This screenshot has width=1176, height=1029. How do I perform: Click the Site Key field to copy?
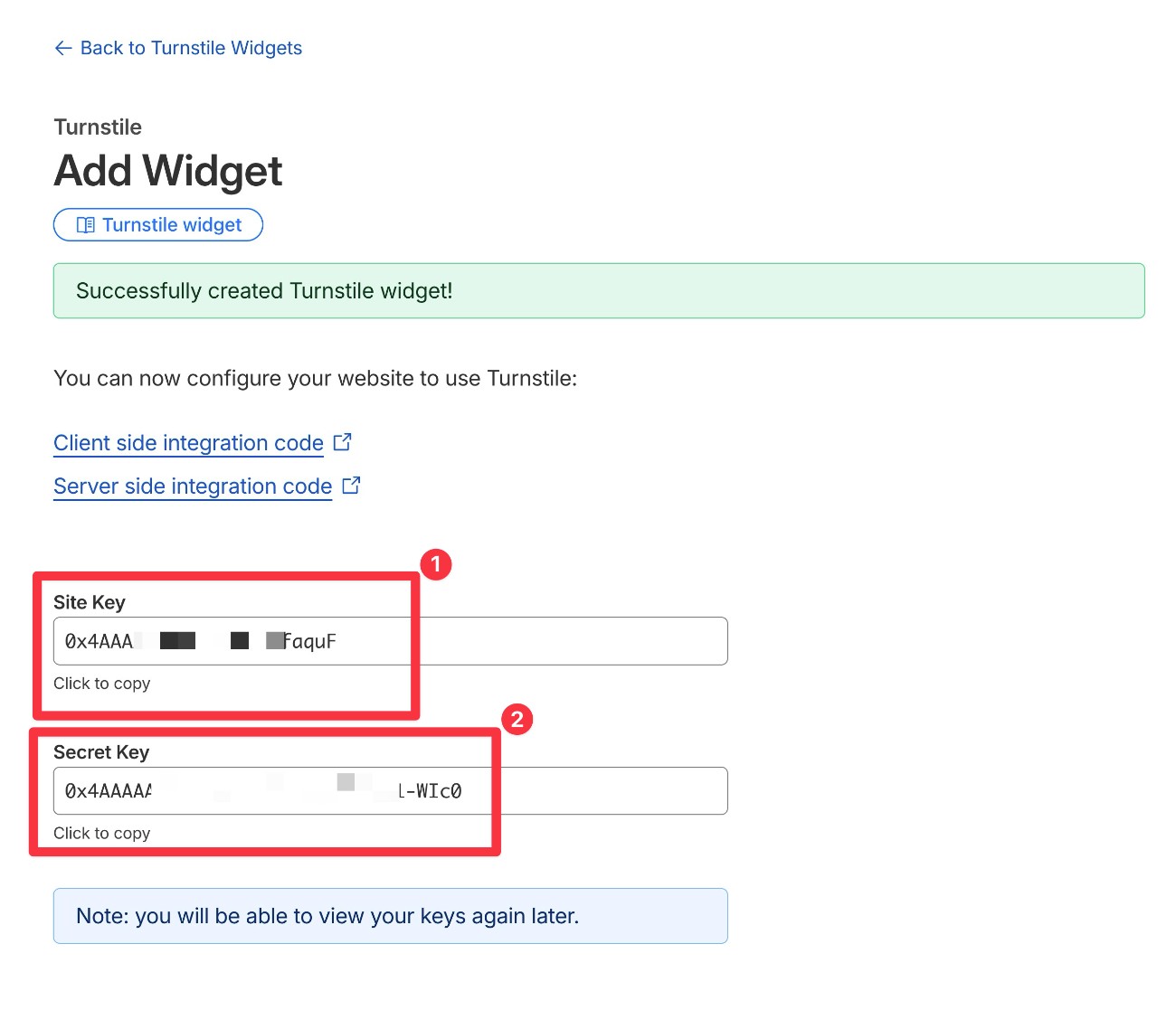(x=390, y=641)
